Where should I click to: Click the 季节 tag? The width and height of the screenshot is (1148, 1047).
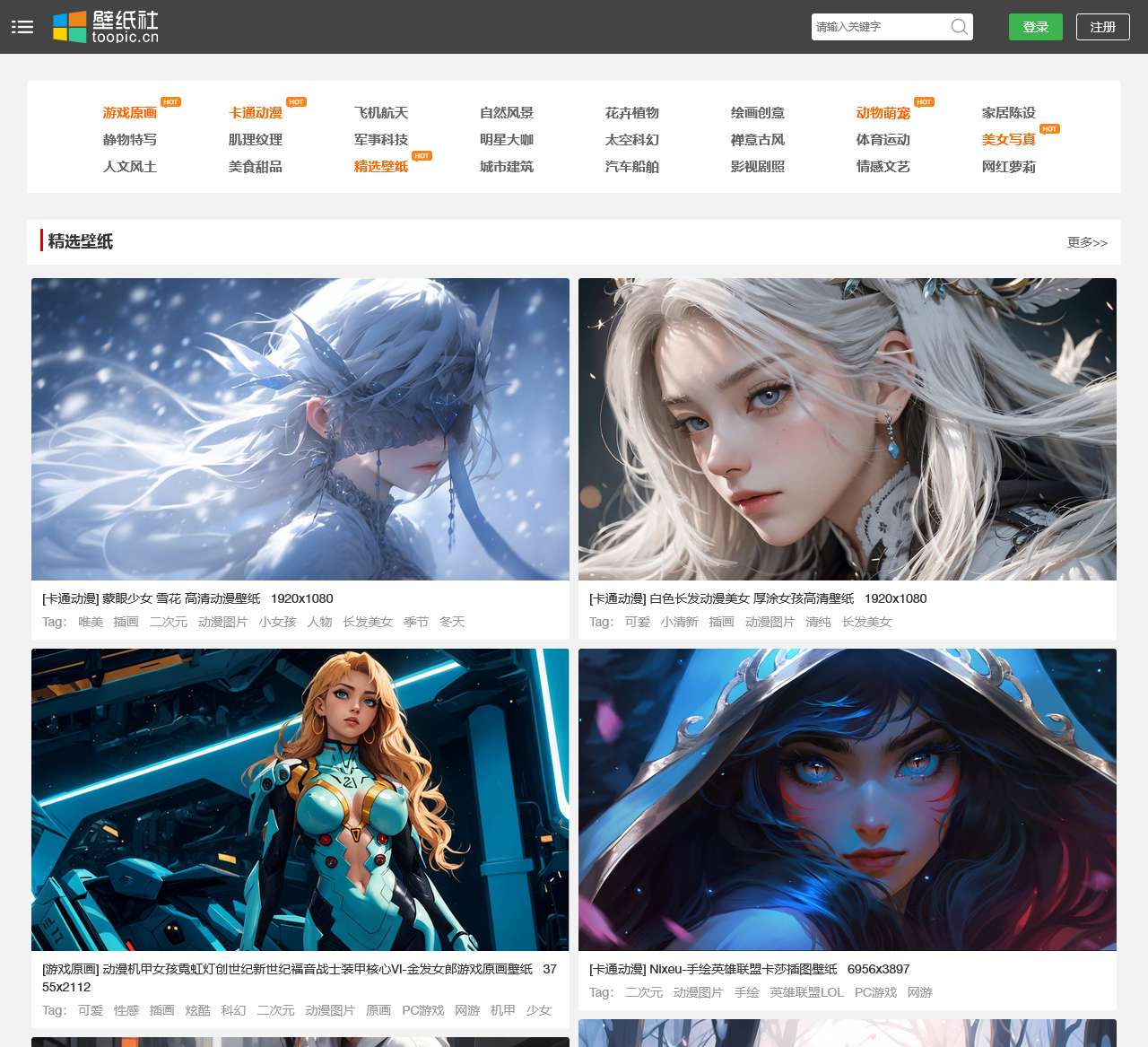(416, 622)
